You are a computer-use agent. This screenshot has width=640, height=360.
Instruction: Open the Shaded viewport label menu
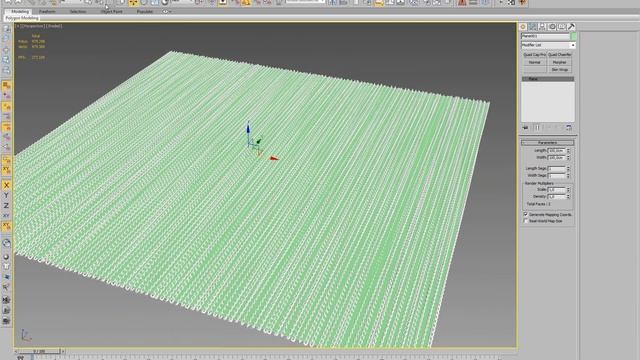pyautogui.click(x=54, y=26)
